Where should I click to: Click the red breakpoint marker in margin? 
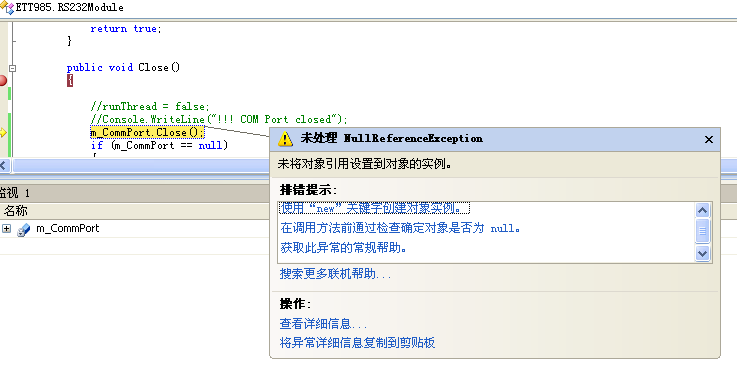point(2,81)
